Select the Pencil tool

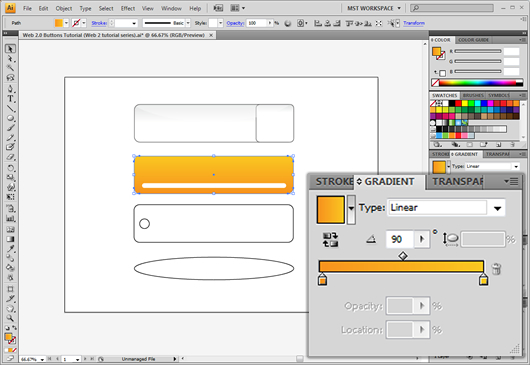point(10,137)
